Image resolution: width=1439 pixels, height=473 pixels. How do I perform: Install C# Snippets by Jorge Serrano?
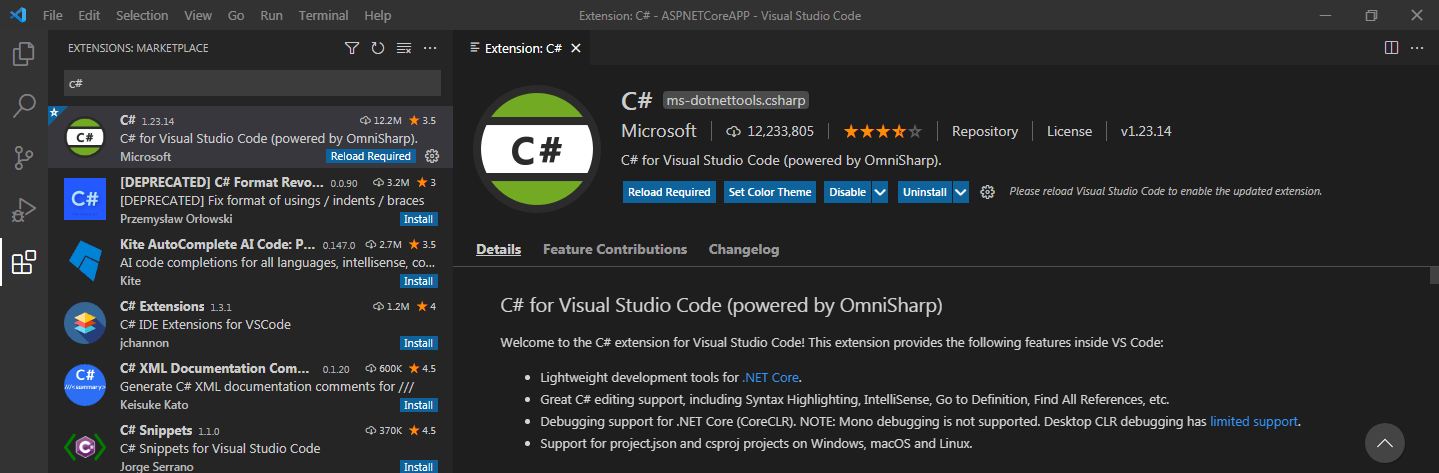[418, 467]
